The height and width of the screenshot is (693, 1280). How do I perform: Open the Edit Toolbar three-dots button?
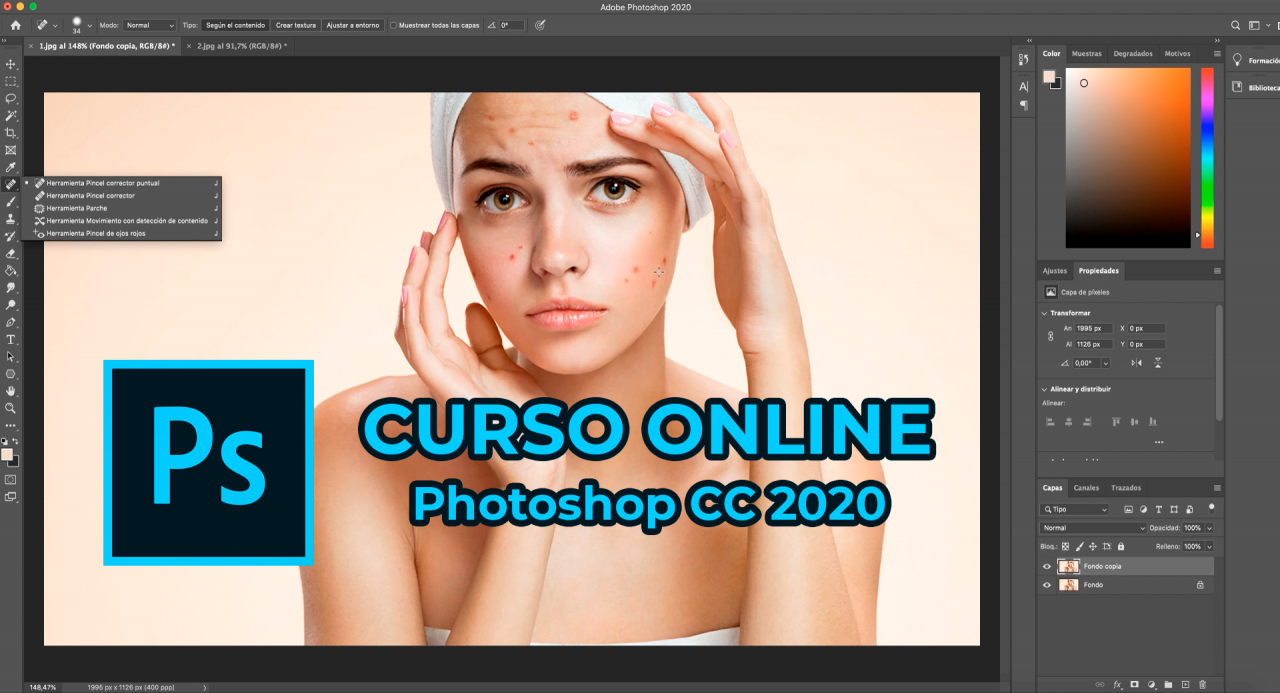pos(11,425)
